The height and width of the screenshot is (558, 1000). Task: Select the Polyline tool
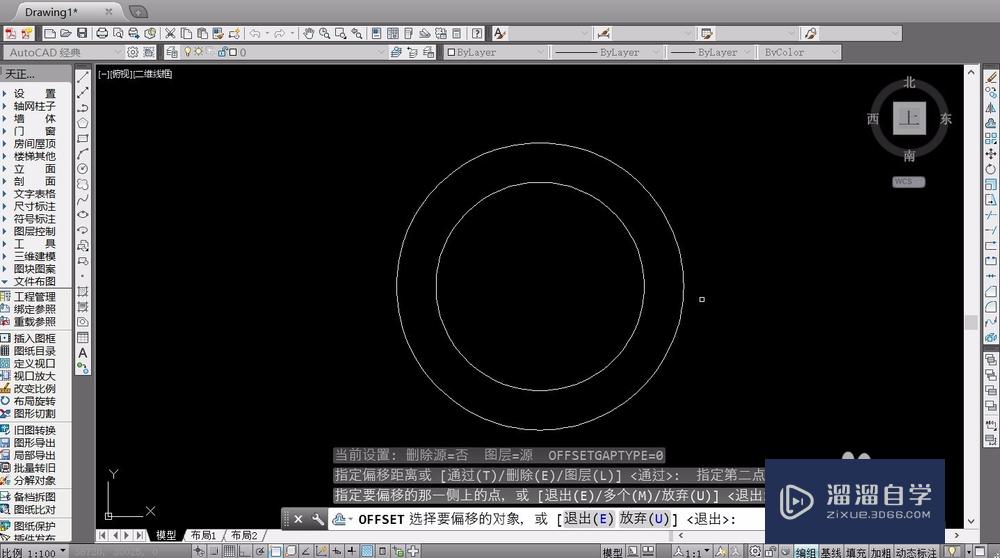[83, 108]
